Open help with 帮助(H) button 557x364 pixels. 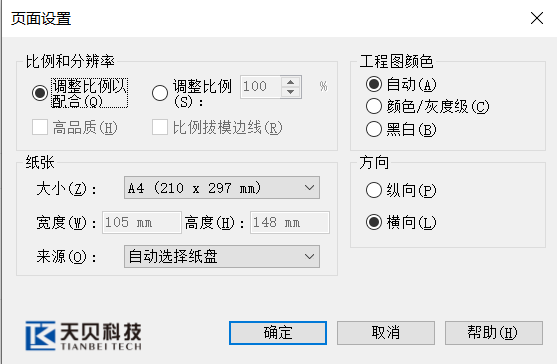click(x=494, y=333)
